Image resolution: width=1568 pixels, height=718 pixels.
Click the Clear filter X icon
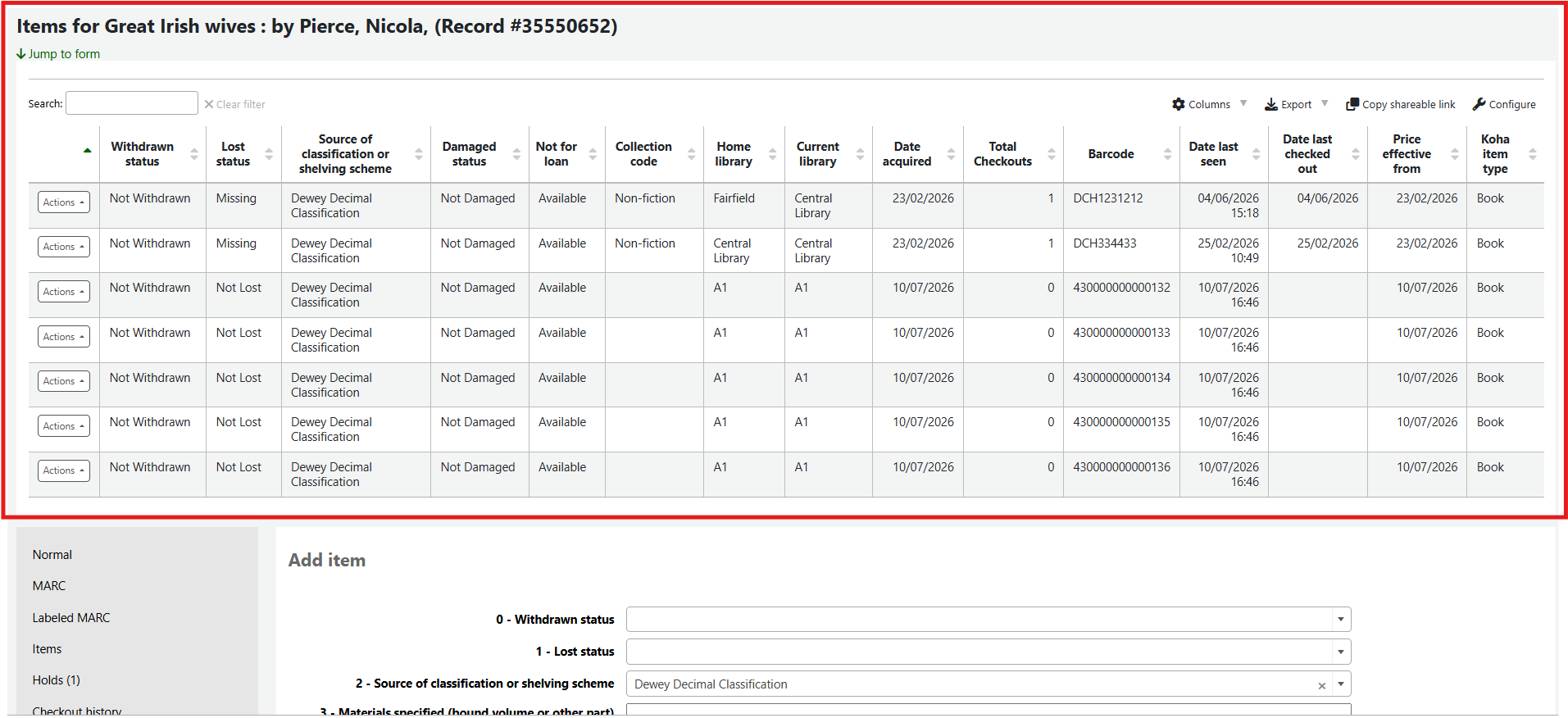[209, 104]
